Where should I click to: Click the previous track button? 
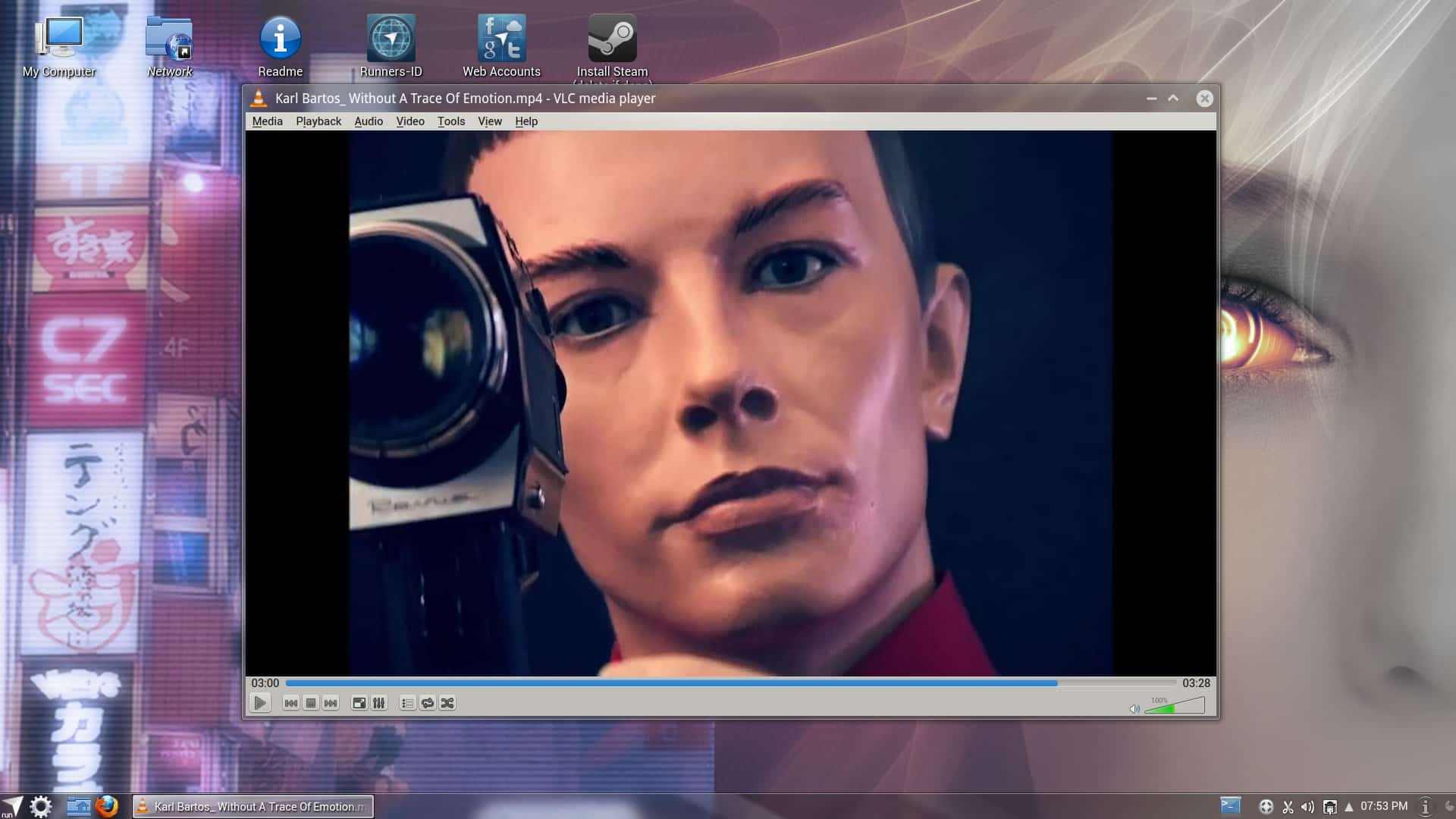tap(290, 704)
